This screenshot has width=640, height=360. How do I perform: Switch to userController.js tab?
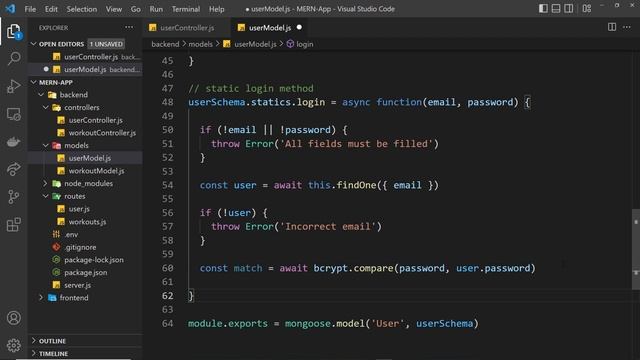coord(186,28)
